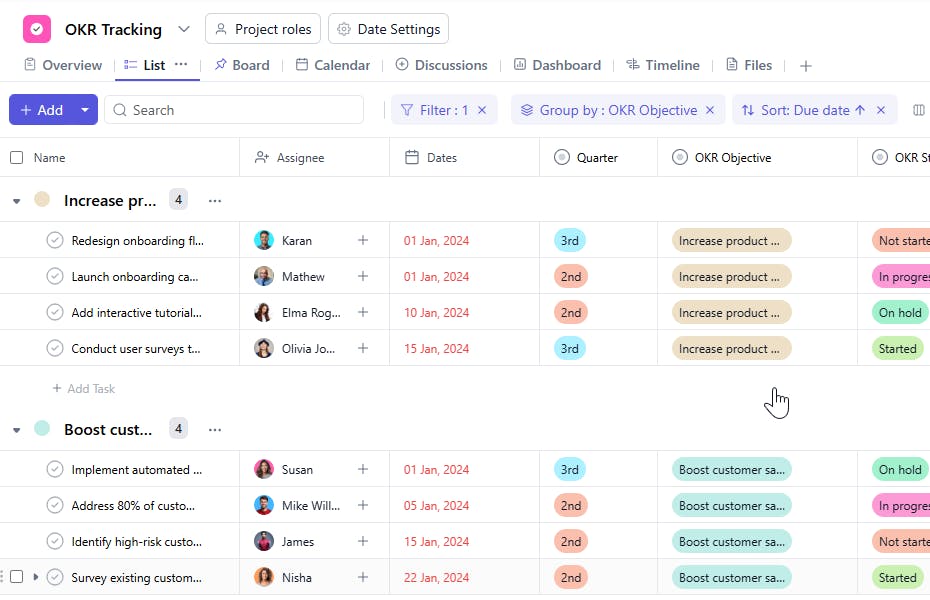
Task: Click the plus icon to add a new view tab
Action: click(805, 66)
